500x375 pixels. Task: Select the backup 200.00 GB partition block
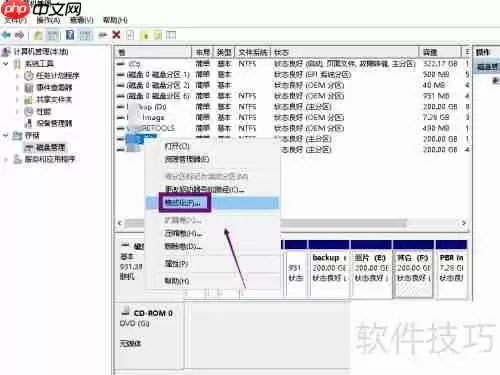[x=329, y=268]
